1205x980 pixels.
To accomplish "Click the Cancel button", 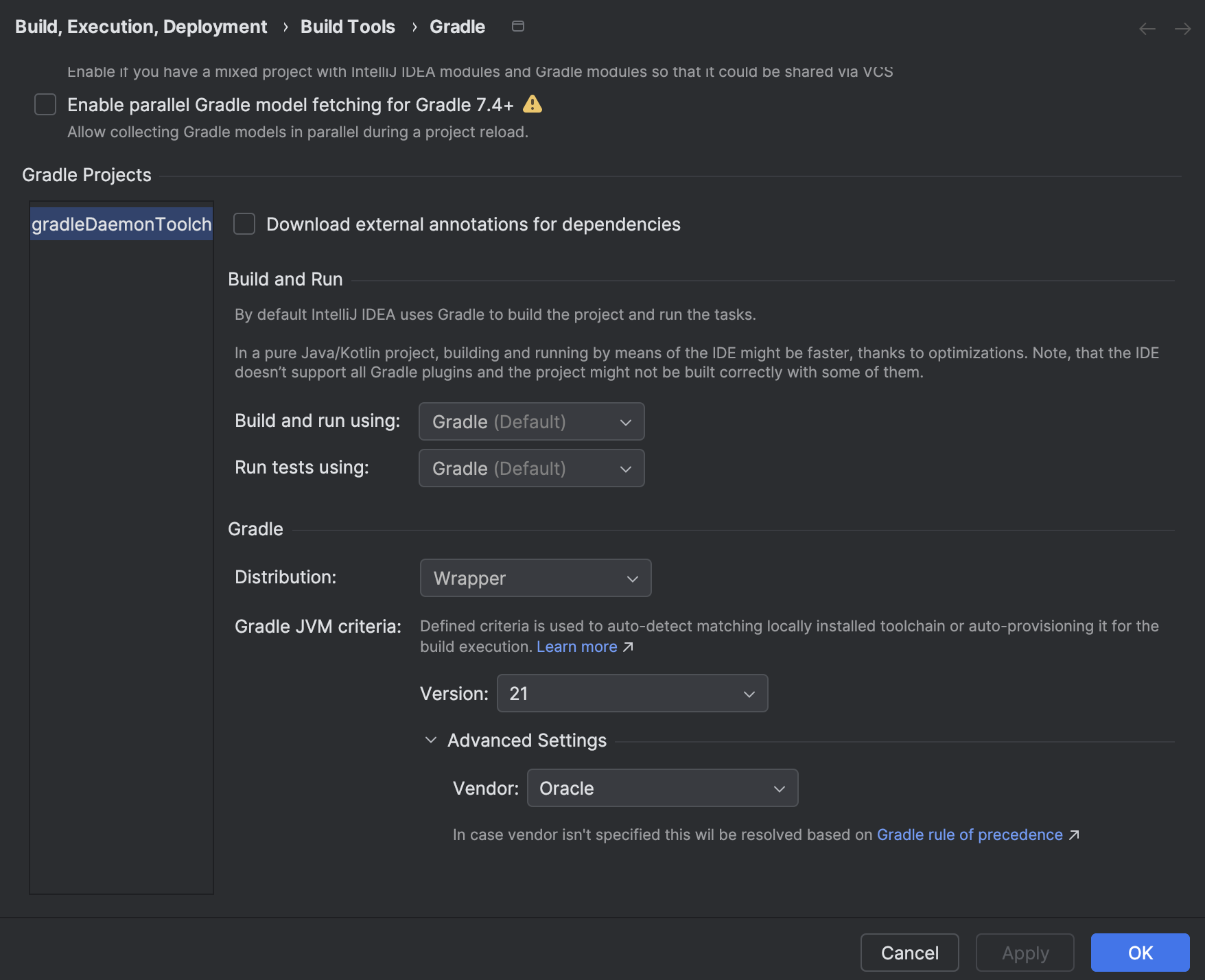I will click(909, 953).
